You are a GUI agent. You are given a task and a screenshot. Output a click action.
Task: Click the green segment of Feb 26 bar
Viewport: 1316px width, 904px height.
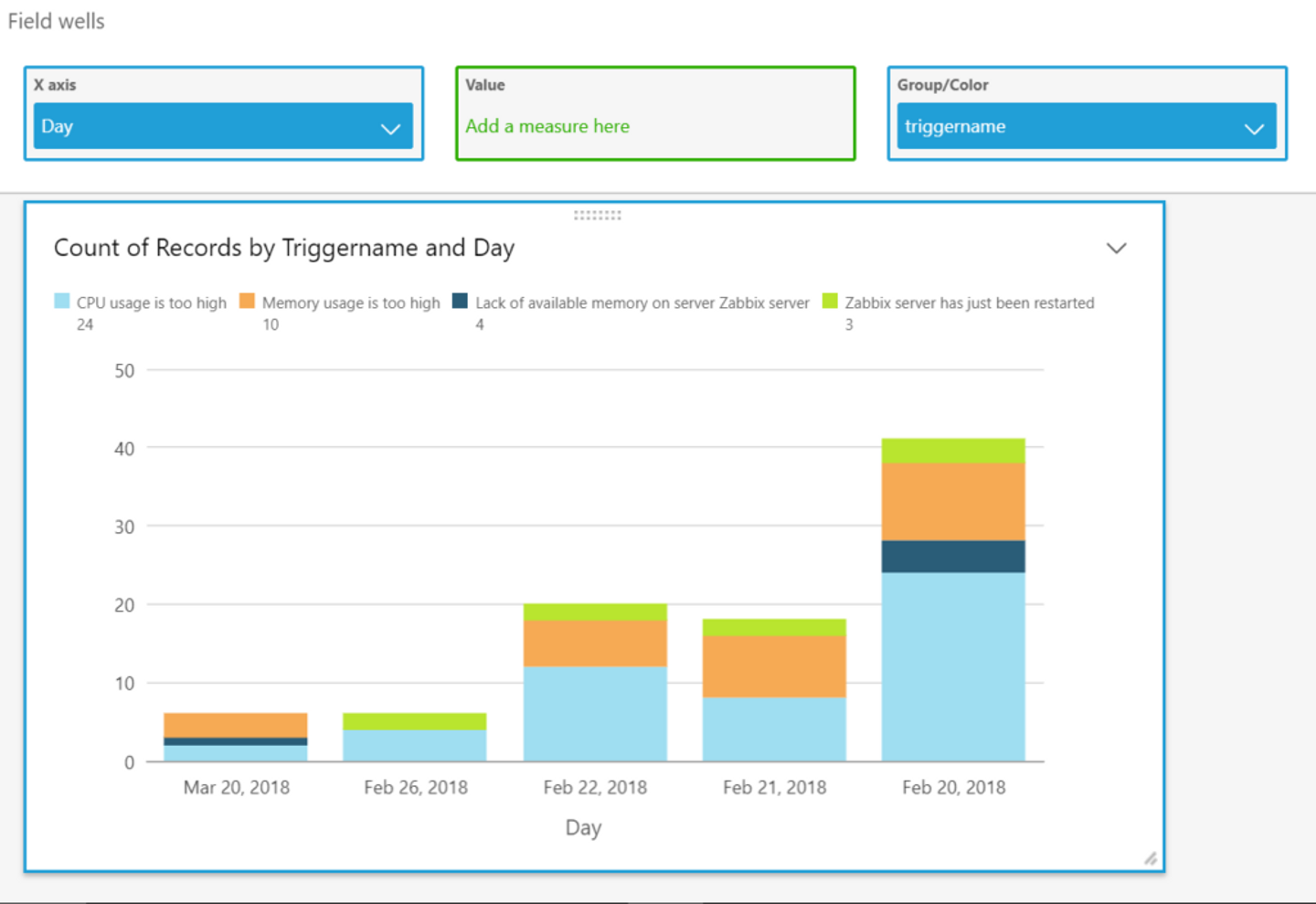point(414,721)
